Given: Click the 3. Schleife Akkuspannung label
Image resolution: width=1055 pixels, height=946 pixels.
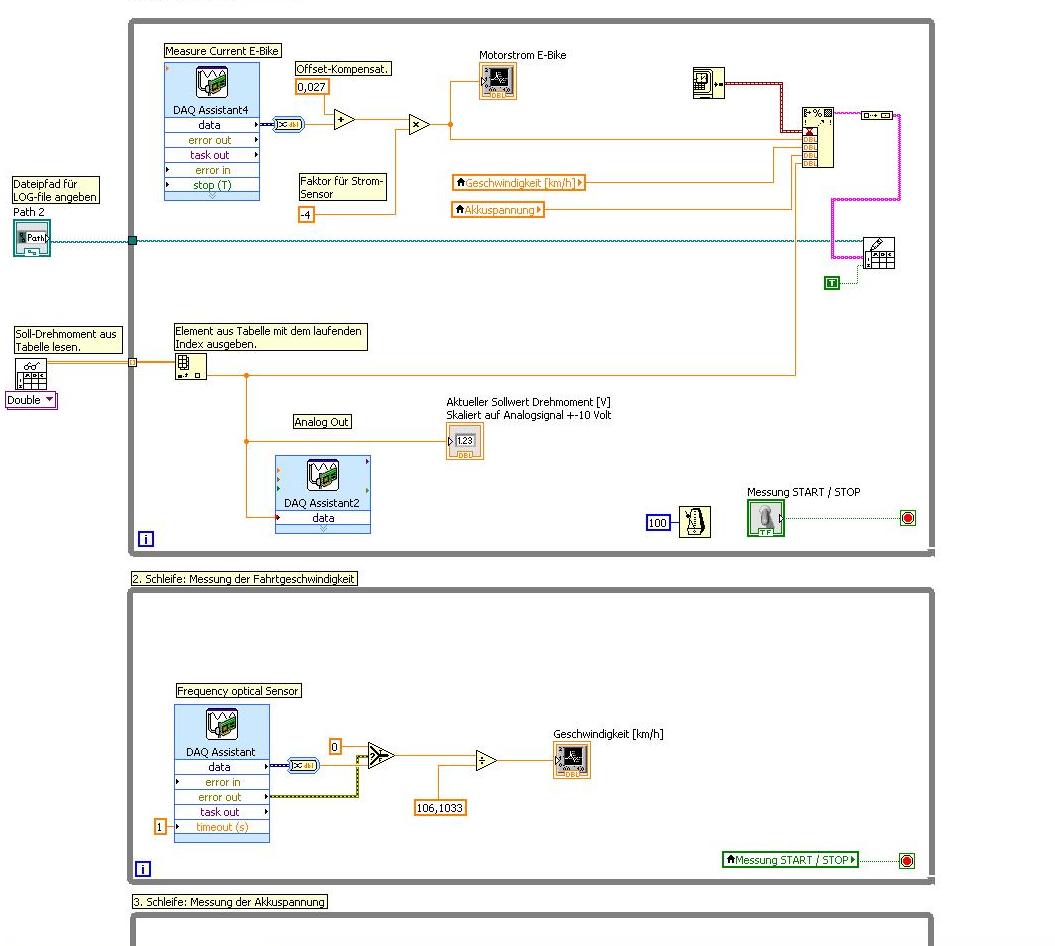Looking at the screenshot, I should tap(229, 902).
